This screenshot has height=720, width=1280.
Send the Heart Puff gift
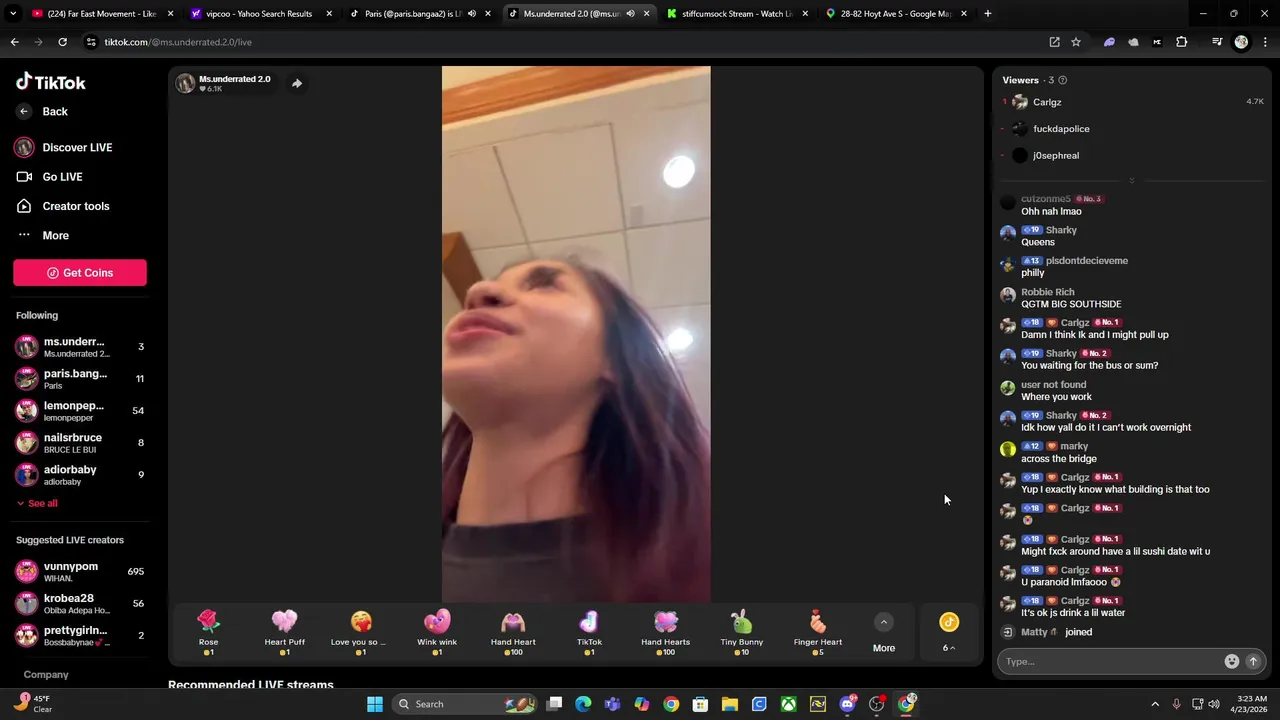(285, 632)
